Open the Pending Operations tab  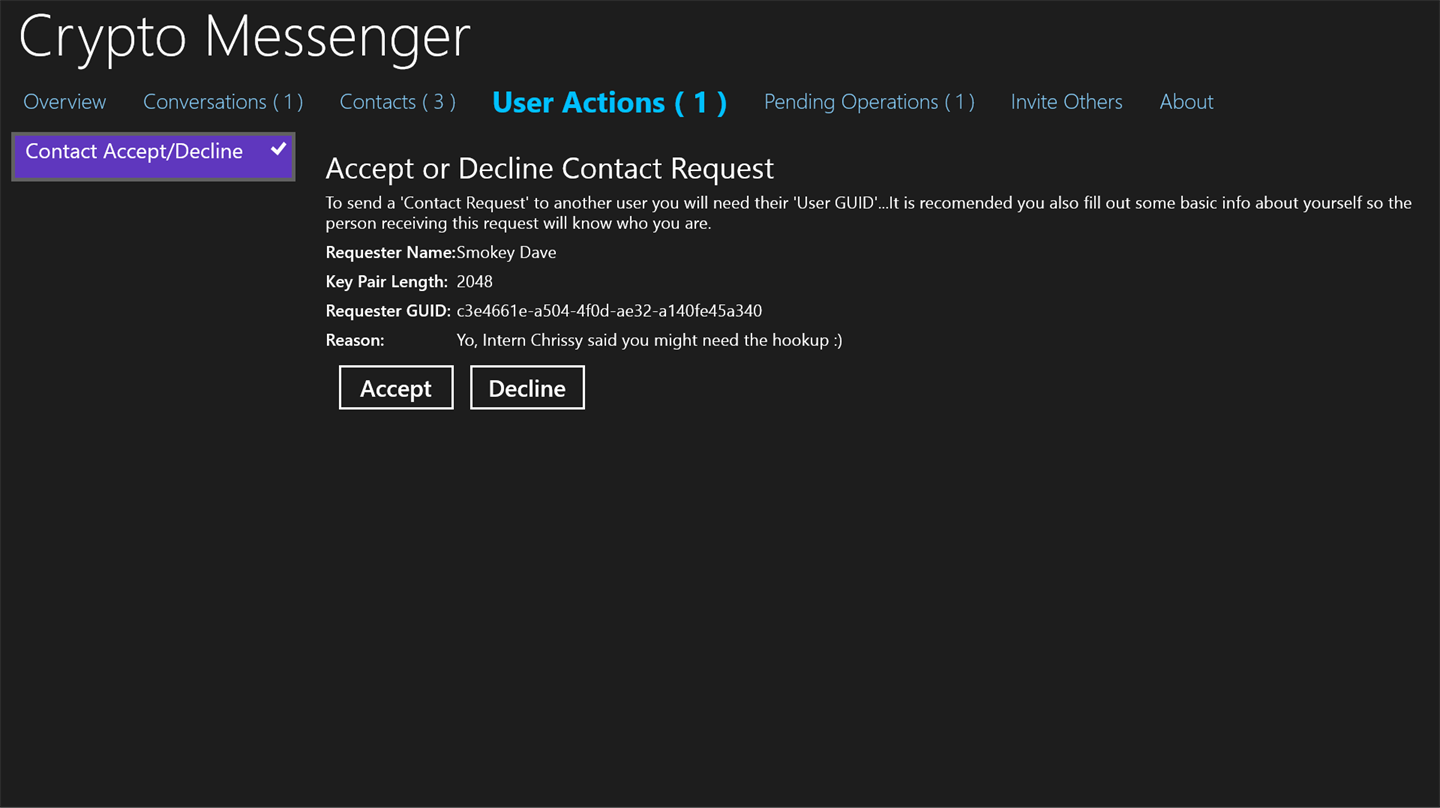point(868,102)
